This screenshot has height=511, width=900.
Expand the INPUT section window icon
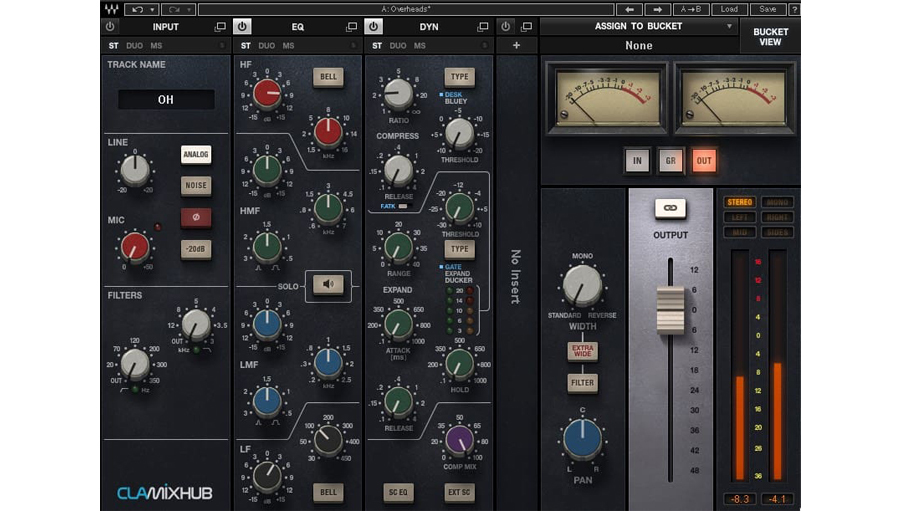tap(220, 27)
